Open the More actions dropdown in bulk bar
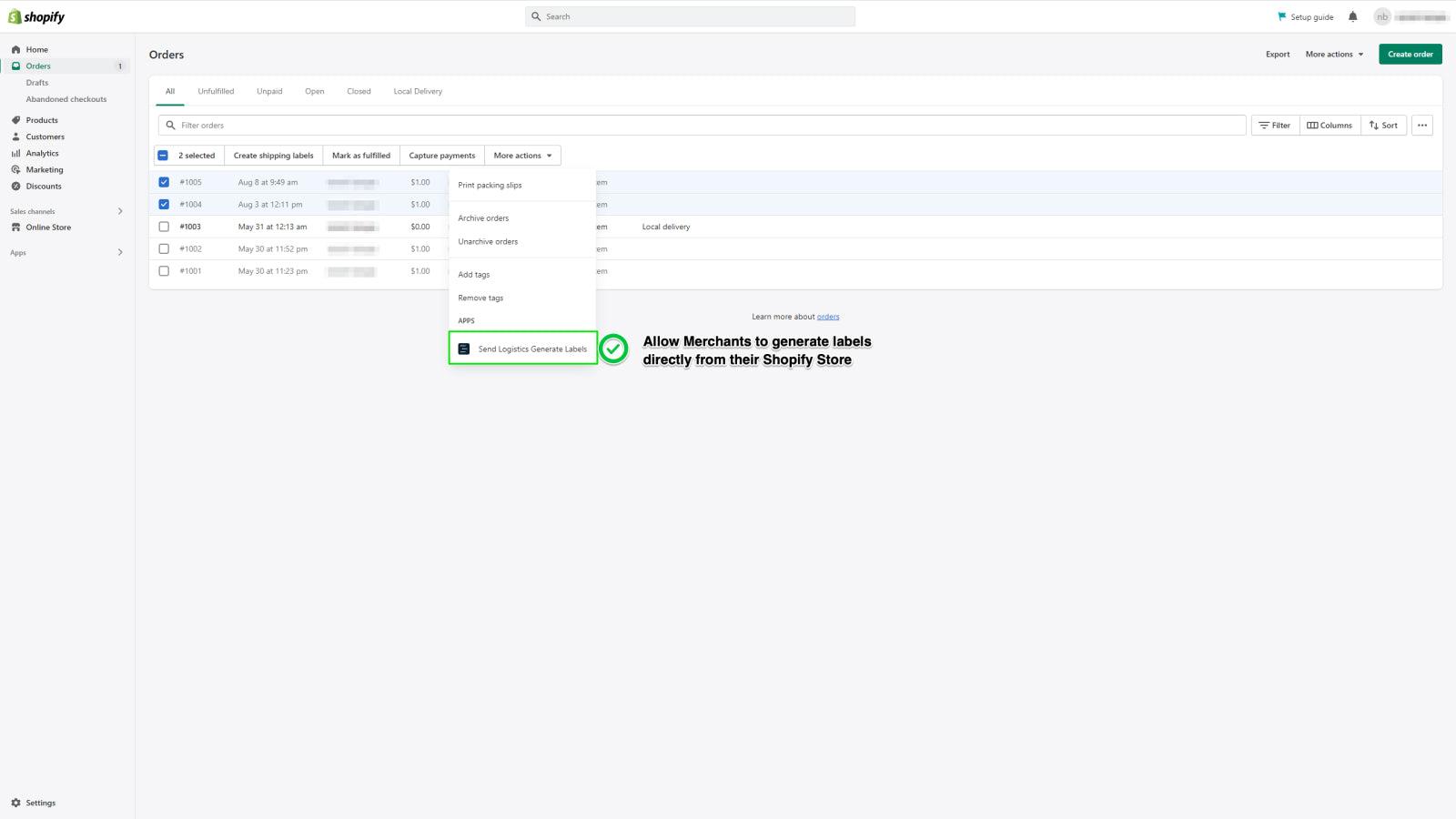The height and width of the screenshot is (819, 1456). point(522,155)
